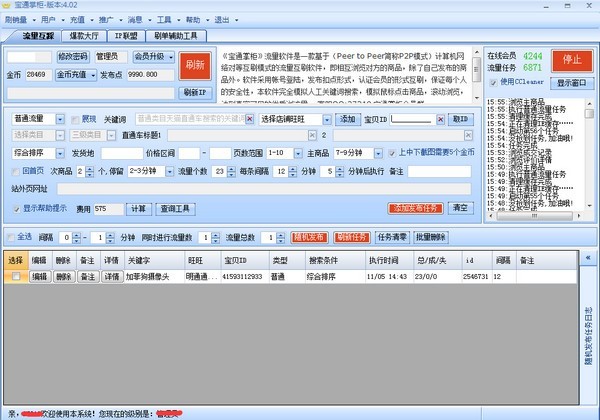The width and height of the screenshot is (600, 420).
Task: Increase the 流量个数 spinner value
Action: [x=231, y=169]
